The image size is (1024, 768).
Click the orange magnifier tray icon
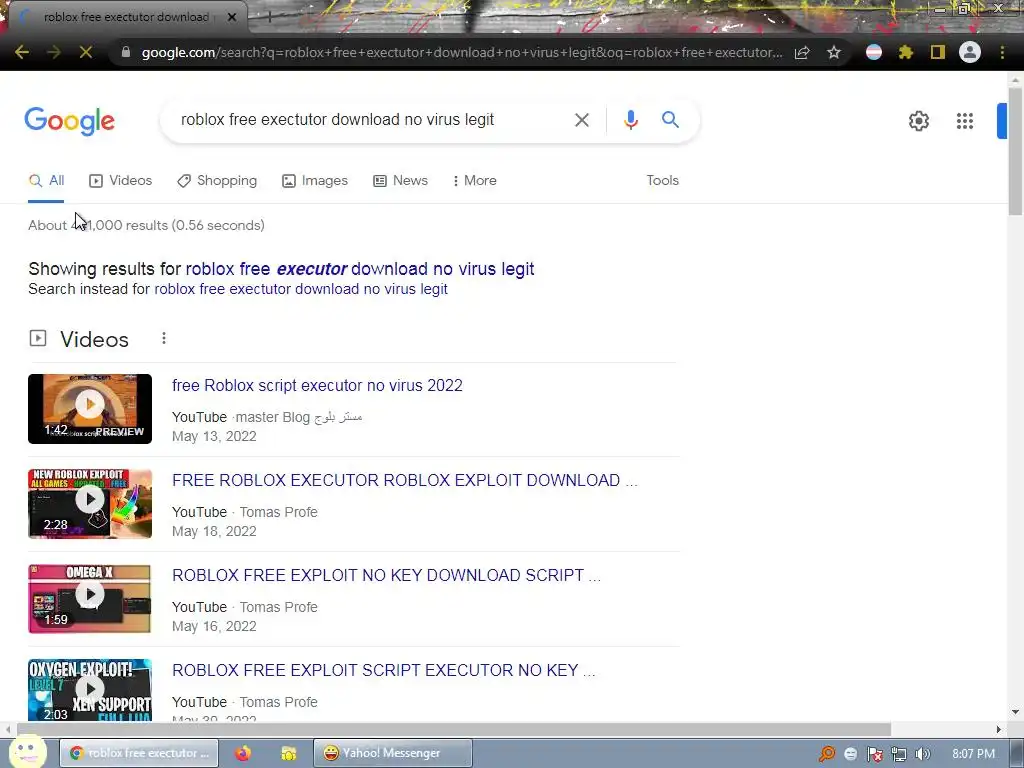827,754
